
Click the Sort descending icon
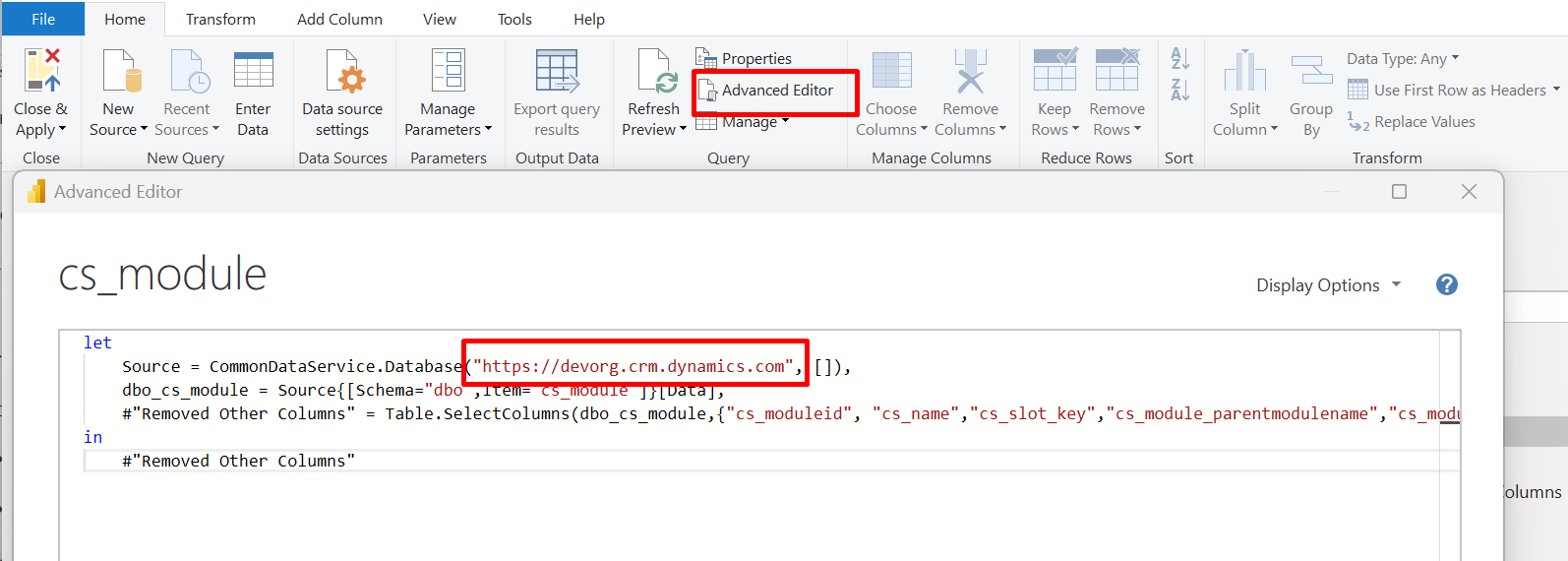click(x=1179, y=91)
